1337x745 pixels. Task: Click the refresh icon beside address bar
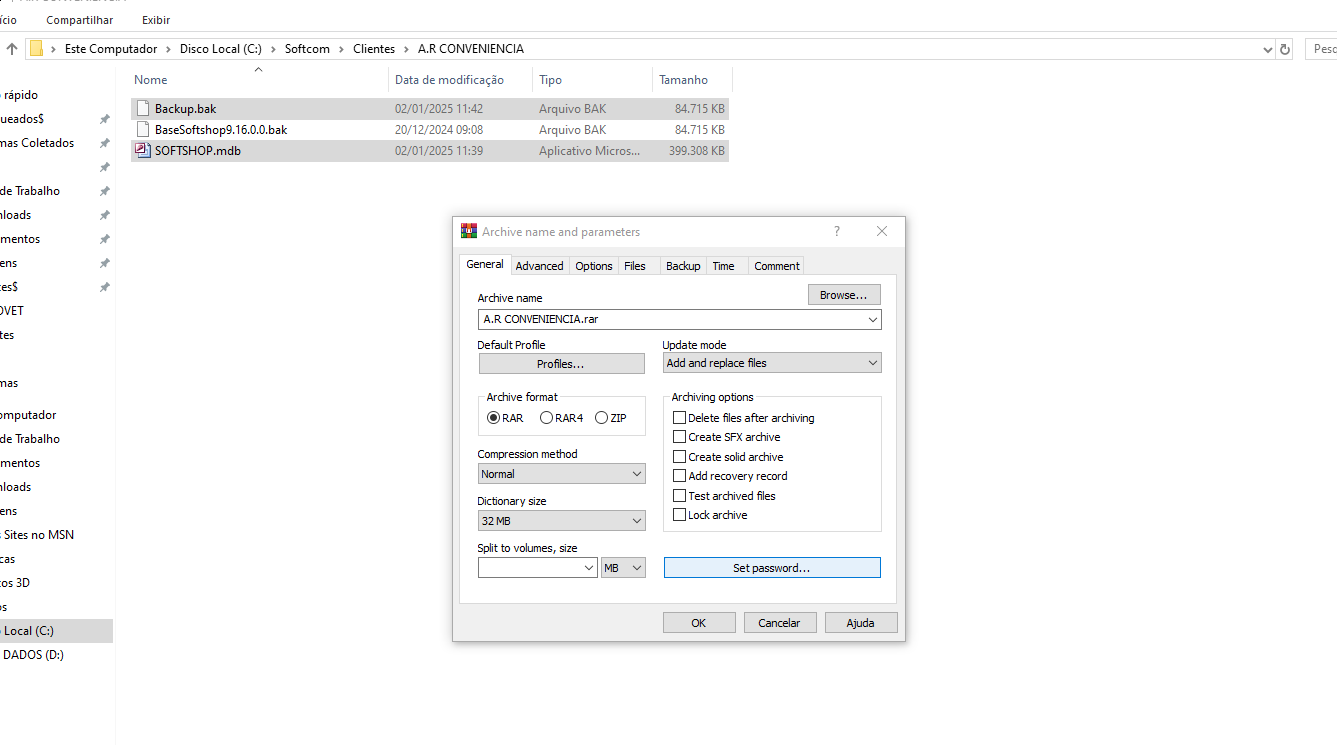[x=1285, y=49]
